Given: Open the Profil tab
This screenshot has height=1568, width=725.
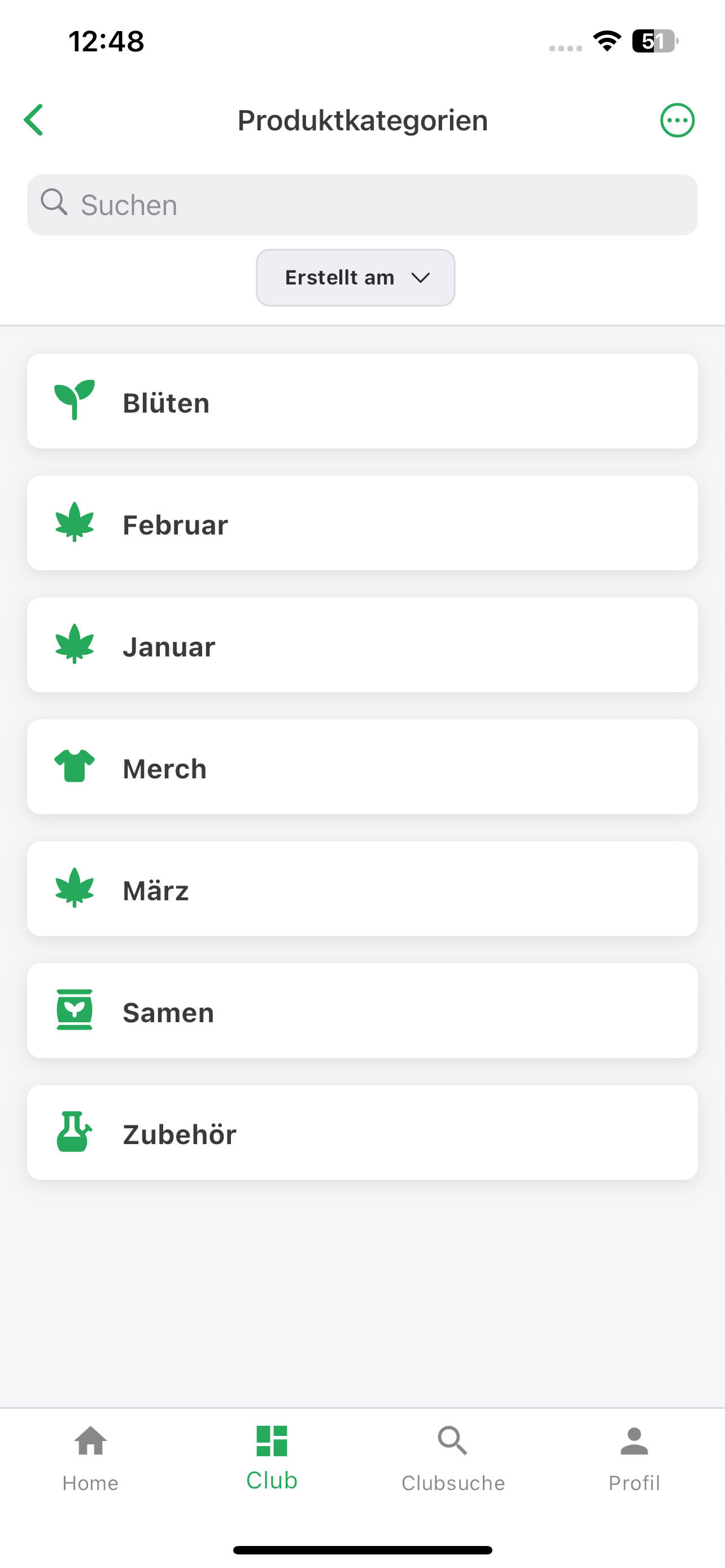Looking at the screenshot, I should [634, 1458].
